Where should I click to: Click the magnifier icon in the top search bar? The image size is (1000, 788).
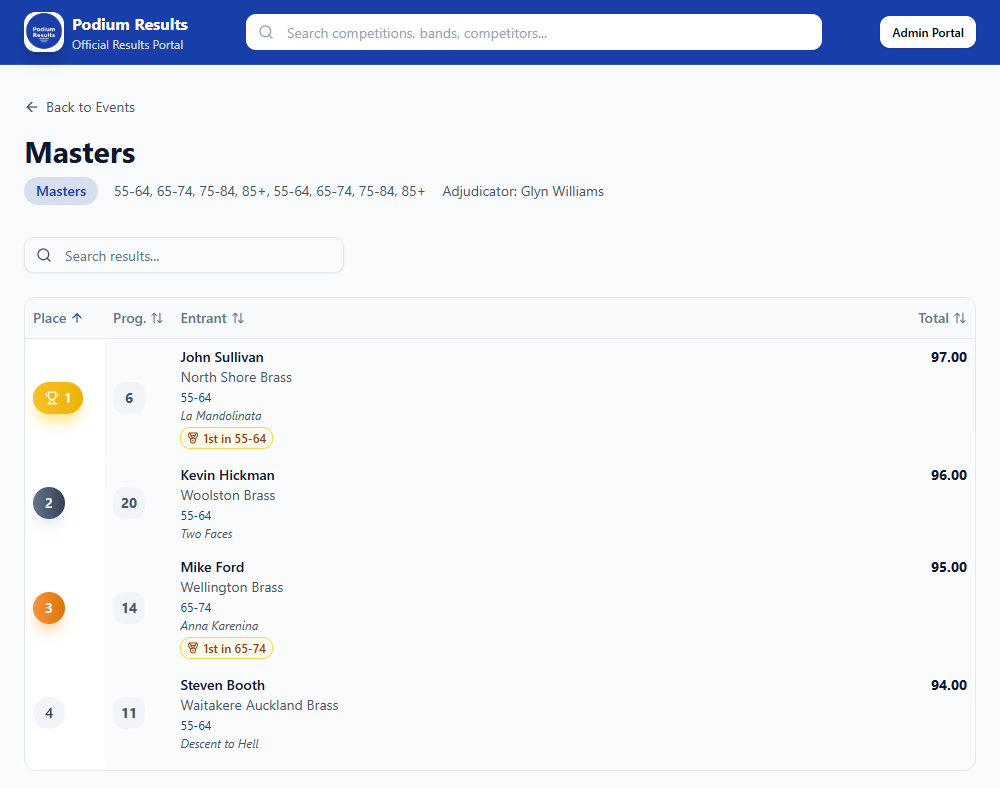[266, 33]
